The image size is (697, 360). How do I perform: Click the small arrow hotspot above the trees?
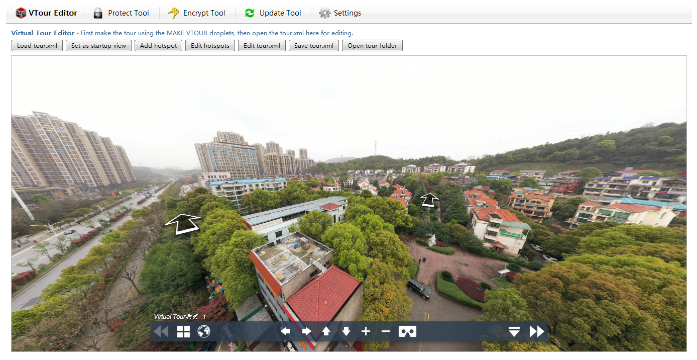[429, 200]
